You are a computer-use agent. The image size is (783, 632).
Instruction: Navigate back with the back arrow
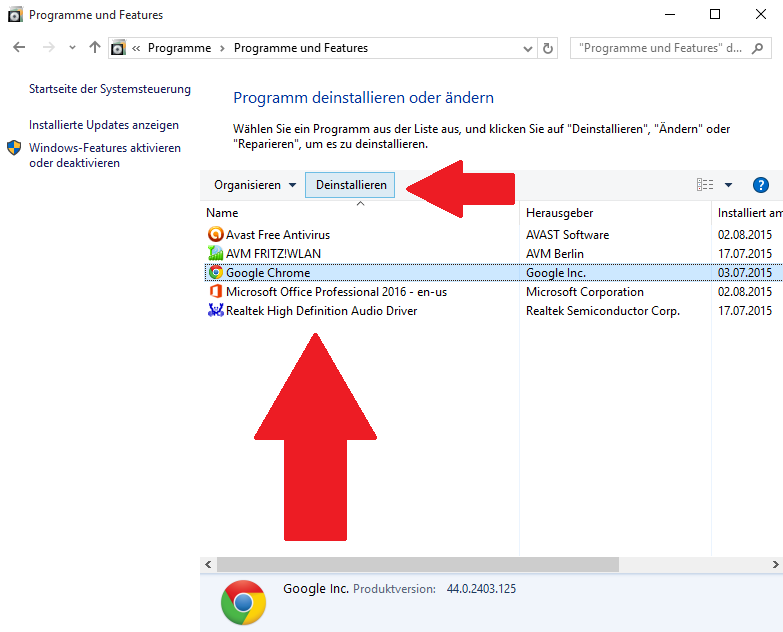click(19, 48)
